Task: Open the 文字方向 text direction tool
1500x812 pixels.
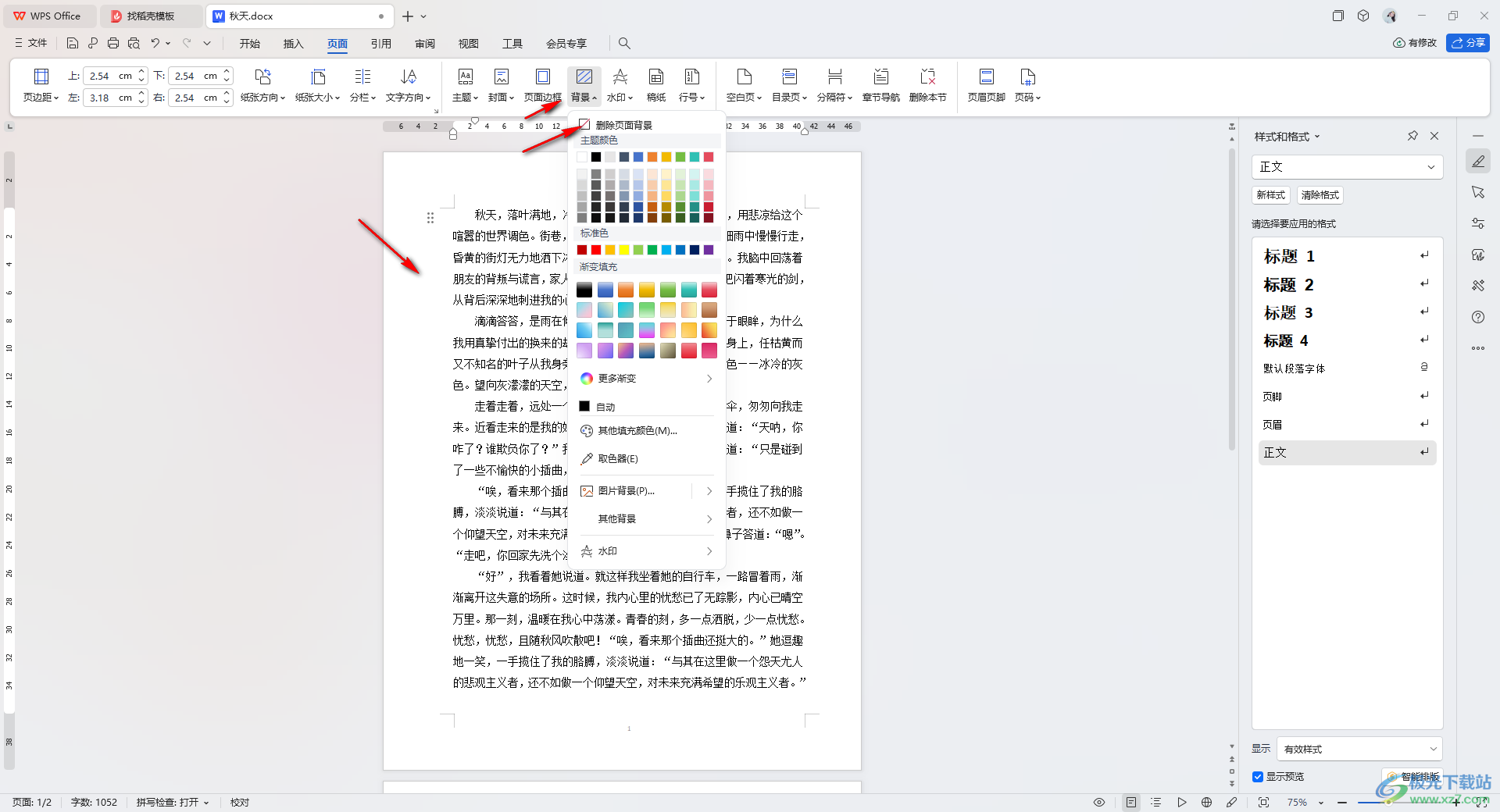Action: [x=408, y=85]
